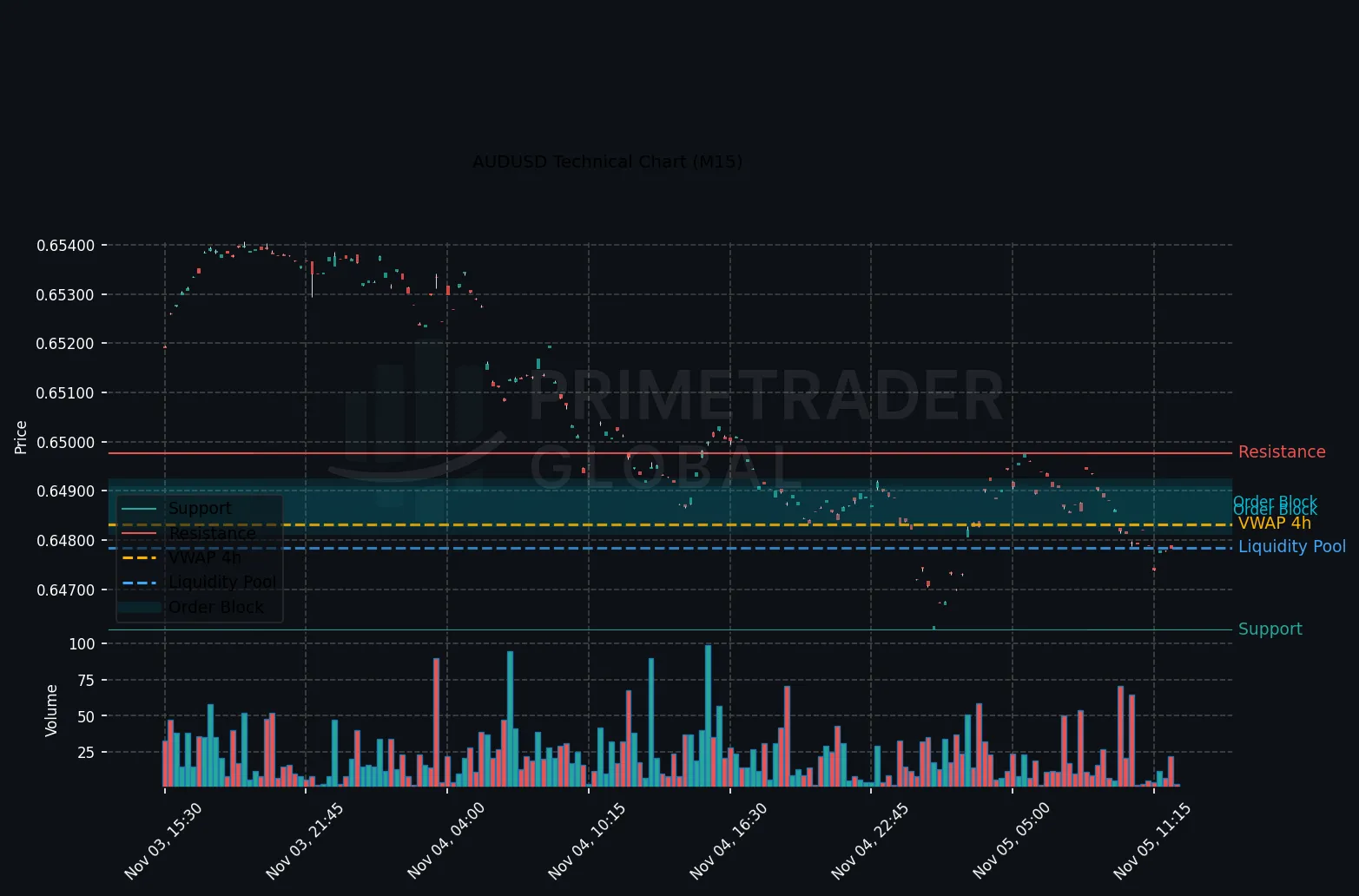Click the Nov 03, 15:30 time label
Image resolution: width=1359 pixels, height=896 pixels.
(163, 841)
